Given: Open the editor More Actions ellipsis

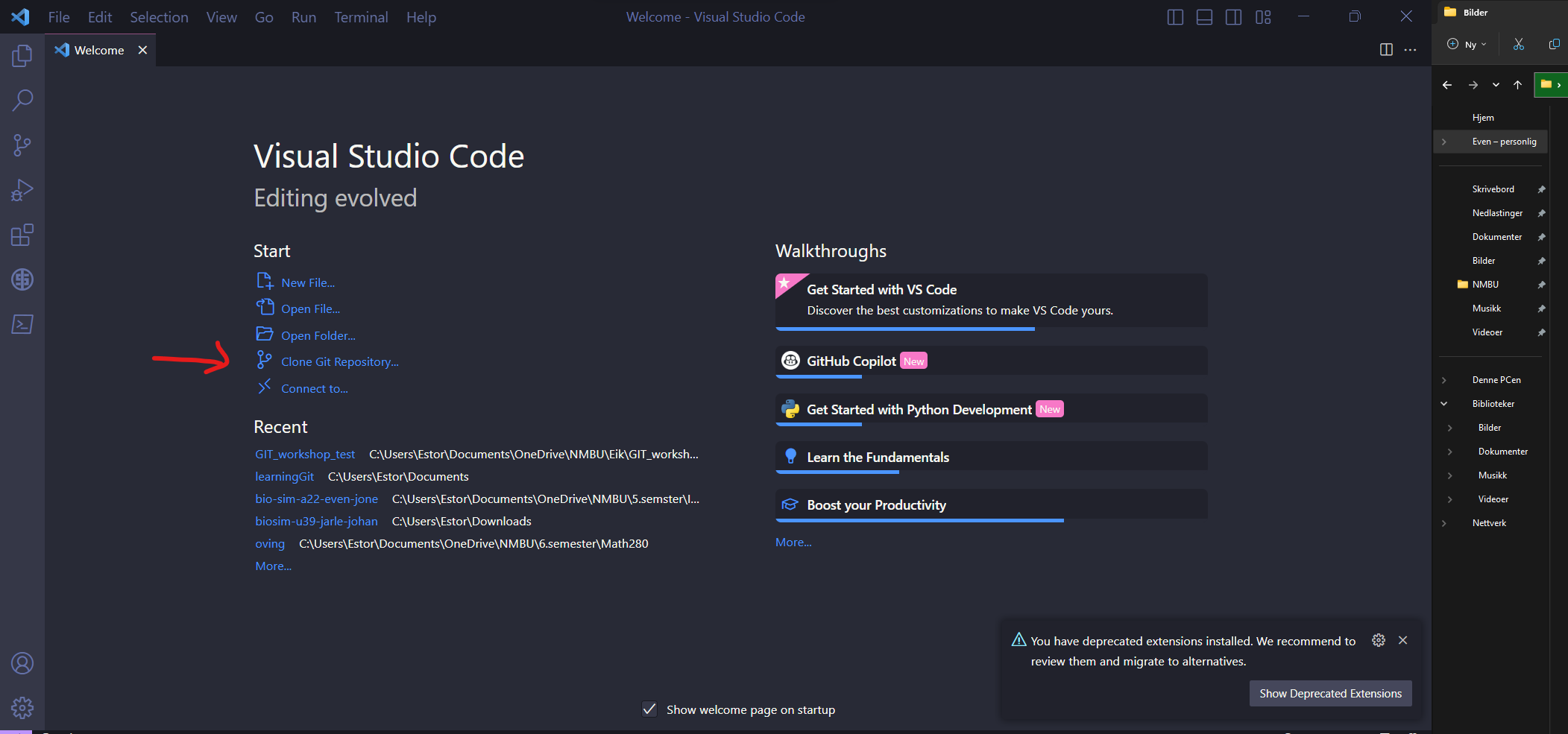Looking at the screenshot, I should 1410,50.
